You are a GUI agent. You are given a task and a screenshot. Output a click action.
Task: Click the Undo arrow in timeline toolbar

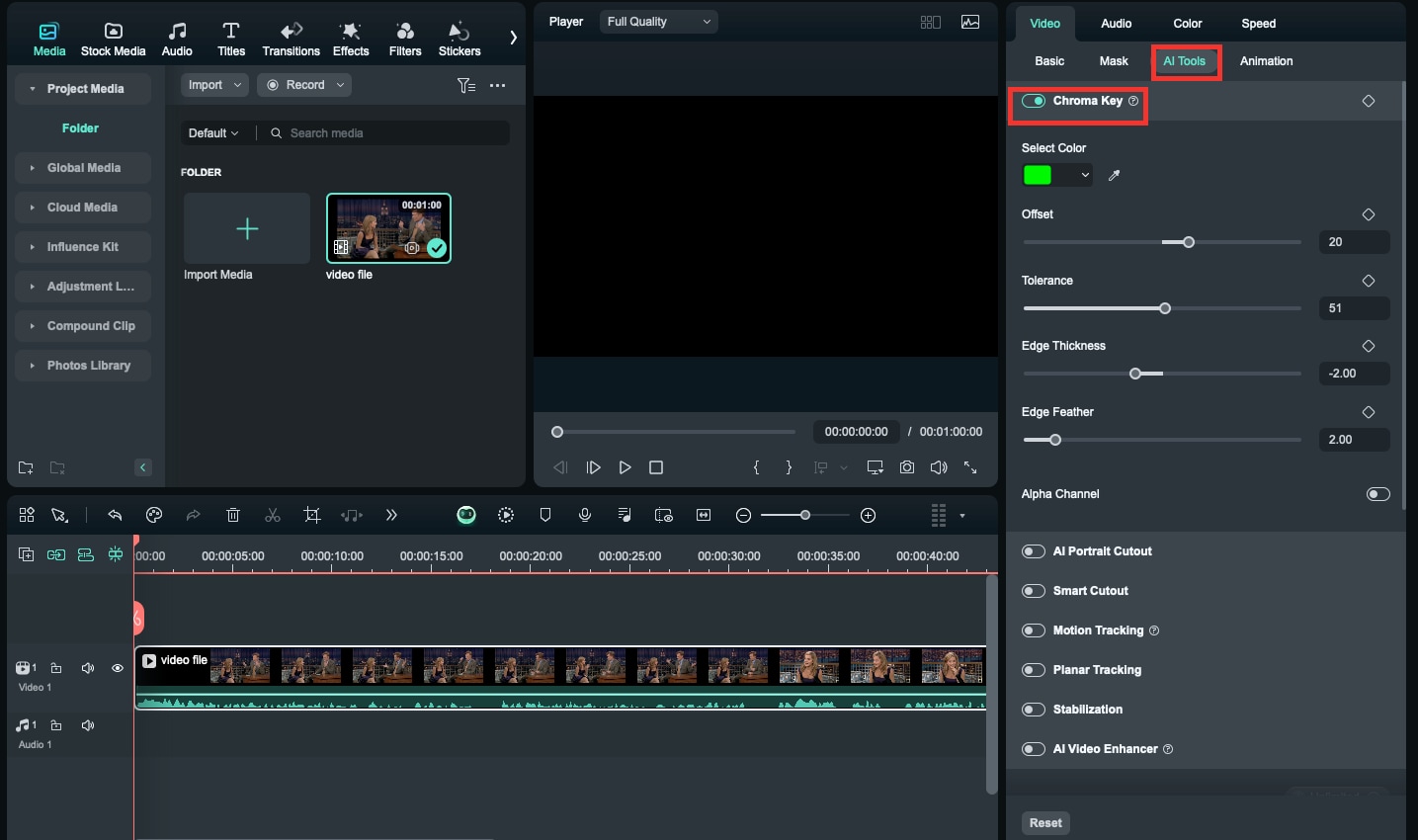115,515
